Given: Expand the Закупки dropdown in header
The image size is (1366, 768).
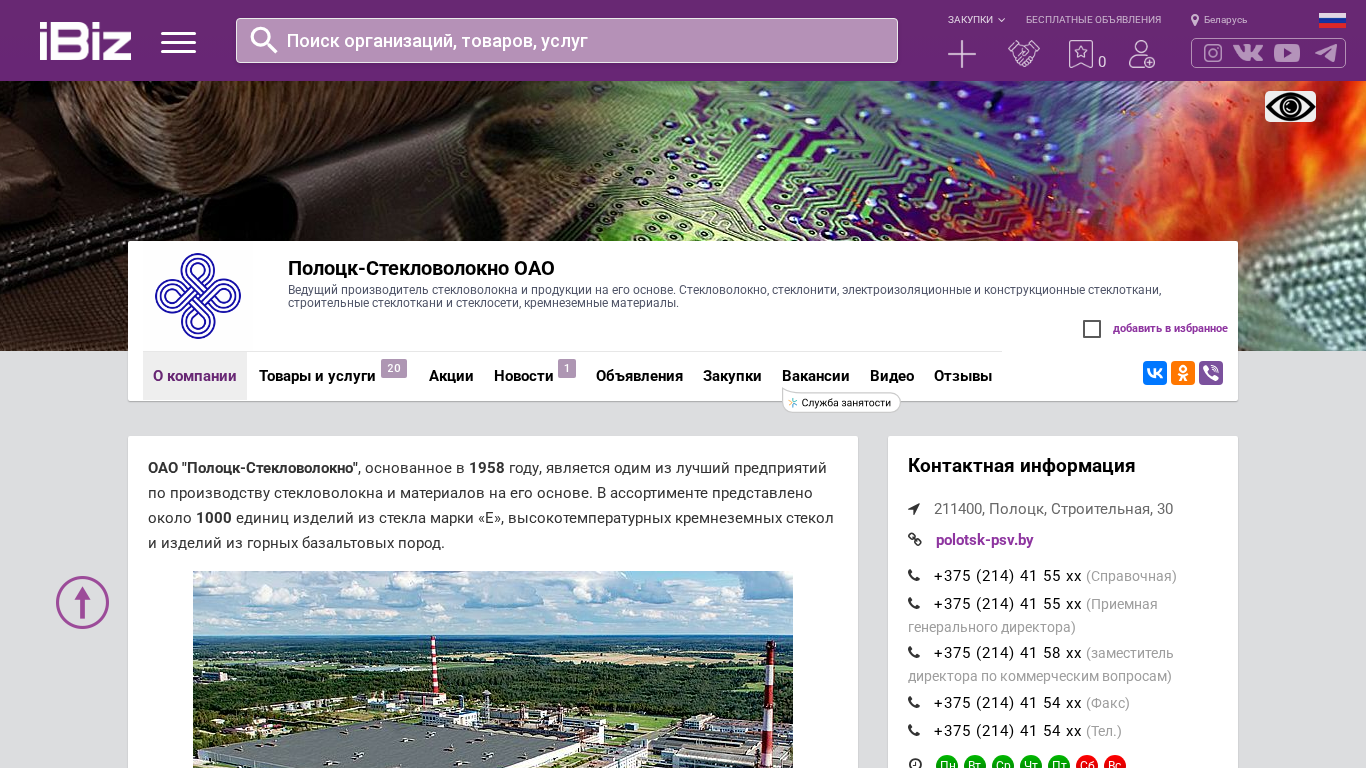Looking at the screenshot, I should pyautogui.click(x=976, y=20).
